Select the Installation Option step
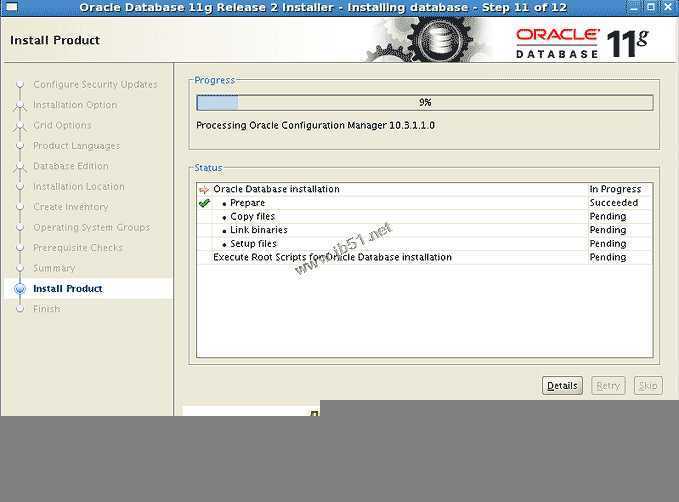The image size is (679, 502). [x=75, y=105]
